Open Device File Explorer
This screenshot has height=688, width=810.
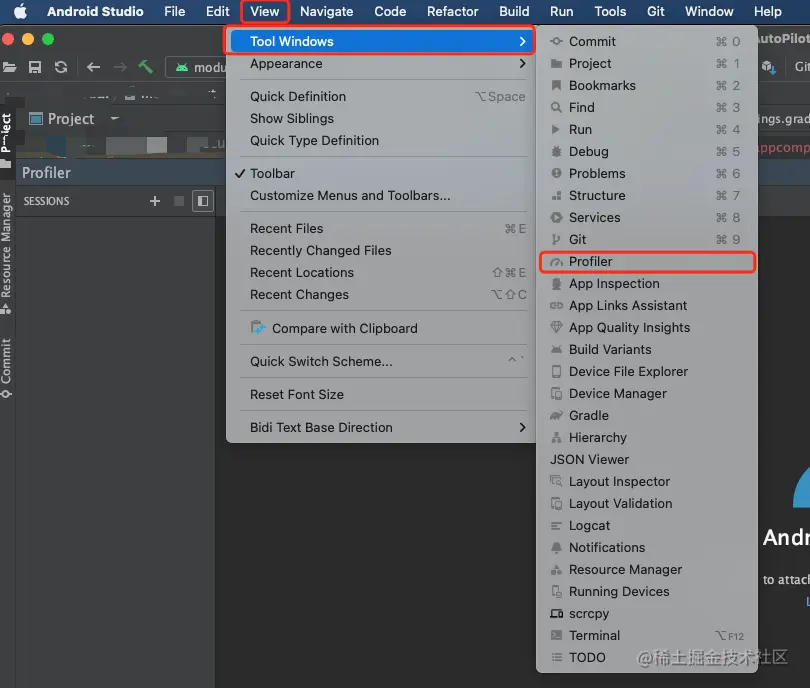(x=647, y=371)
